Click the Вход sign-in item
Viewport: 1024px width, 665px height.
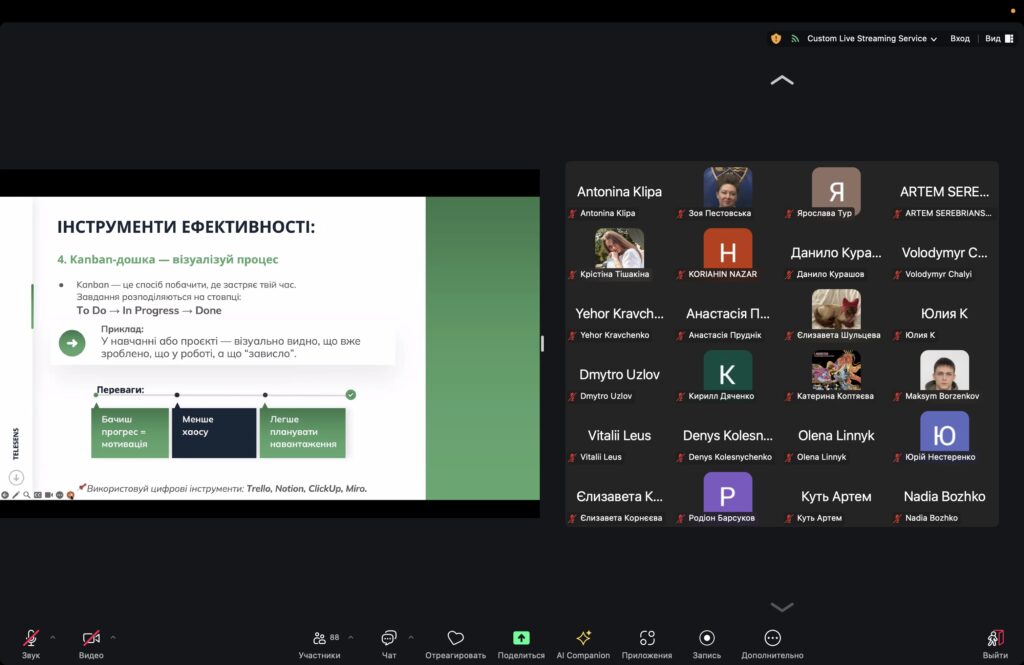pyautogui.click(x=960, y=39)
